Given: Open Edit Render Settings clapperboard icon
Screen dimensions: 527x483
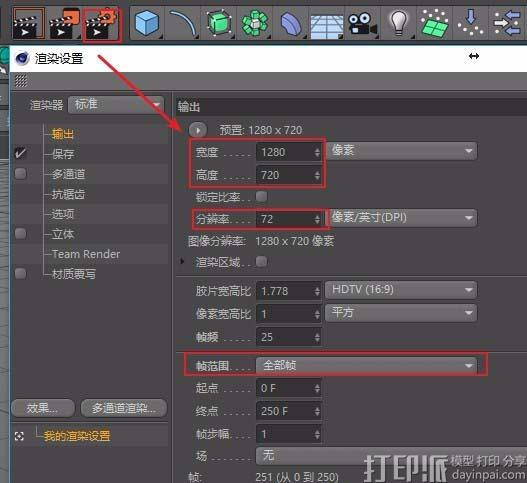Looking at the screenshot, I should 102,24.
